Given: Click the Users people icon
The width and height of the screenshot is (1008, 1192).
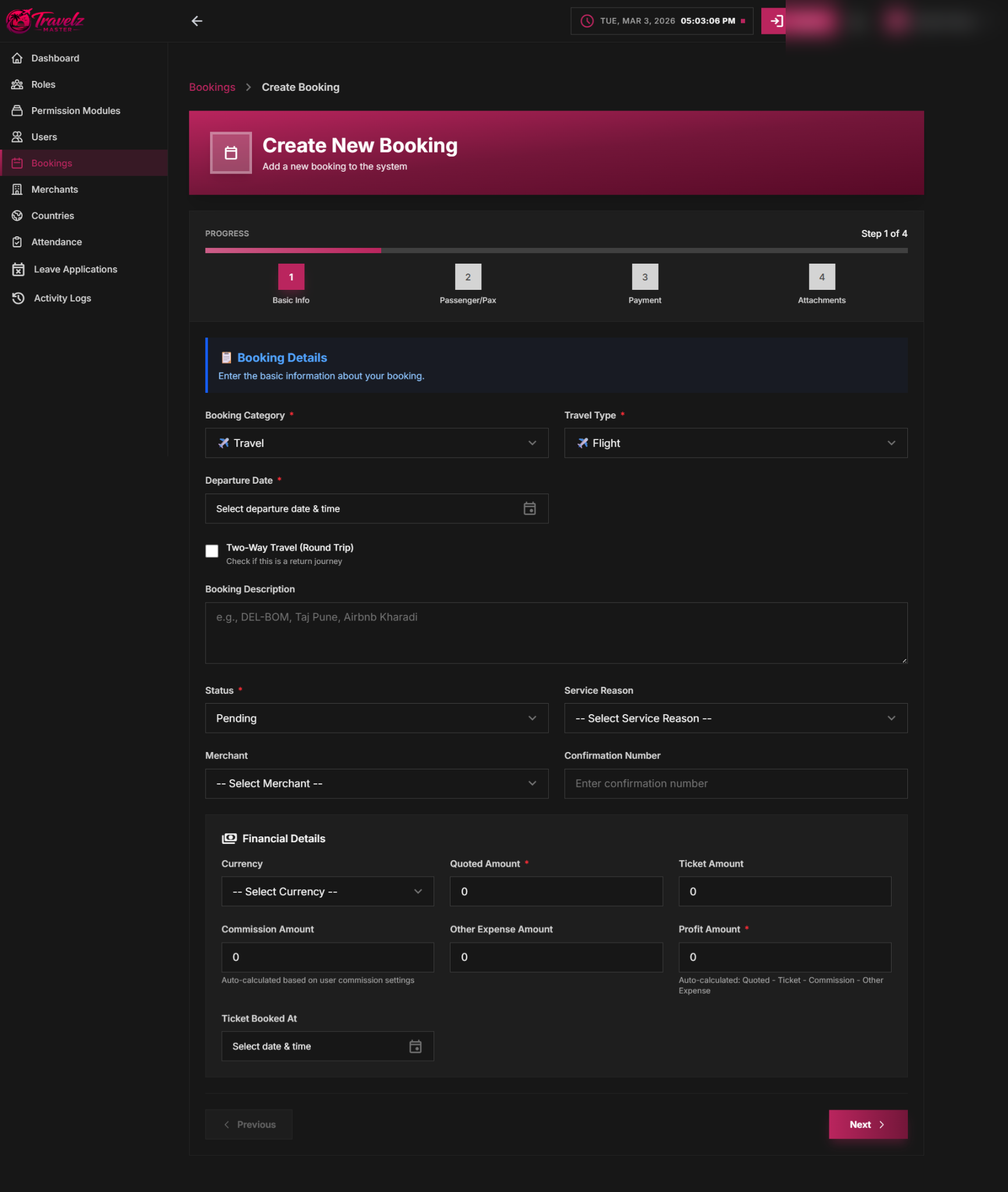Looking at the screenshot, I should point(17,137).
